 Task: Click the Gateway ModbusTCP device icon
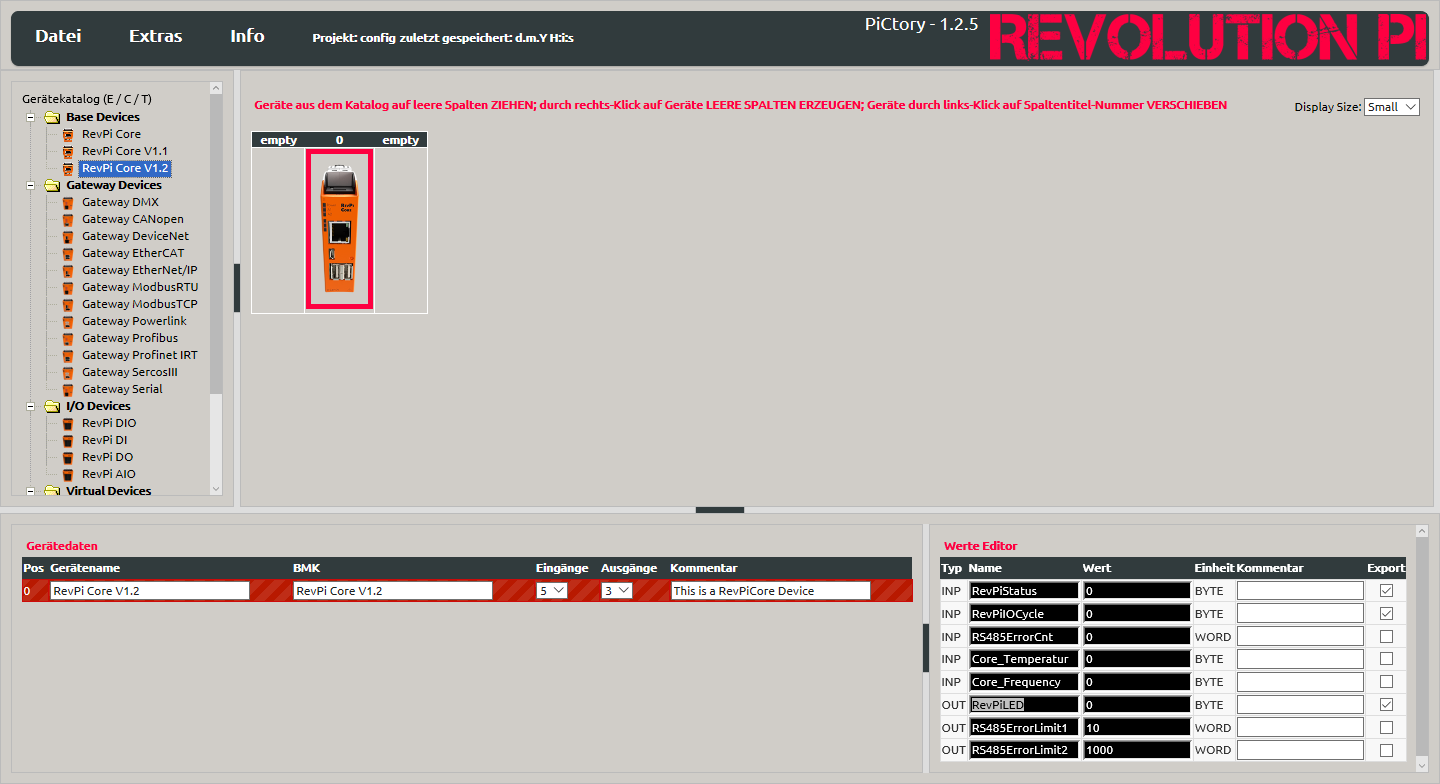pos(68,304)
